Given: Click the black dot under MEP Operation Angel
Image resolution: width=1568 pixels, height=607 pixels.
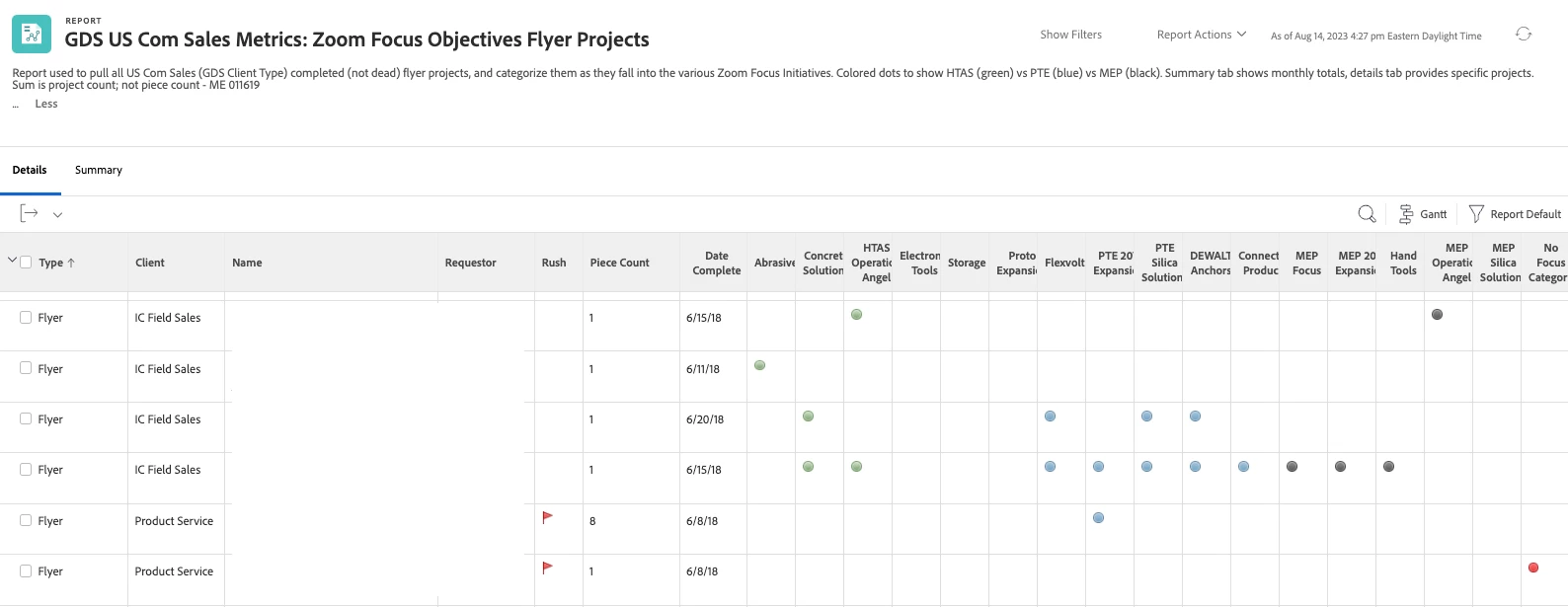Looking at the screenshot, I should tap(1437, 315).
